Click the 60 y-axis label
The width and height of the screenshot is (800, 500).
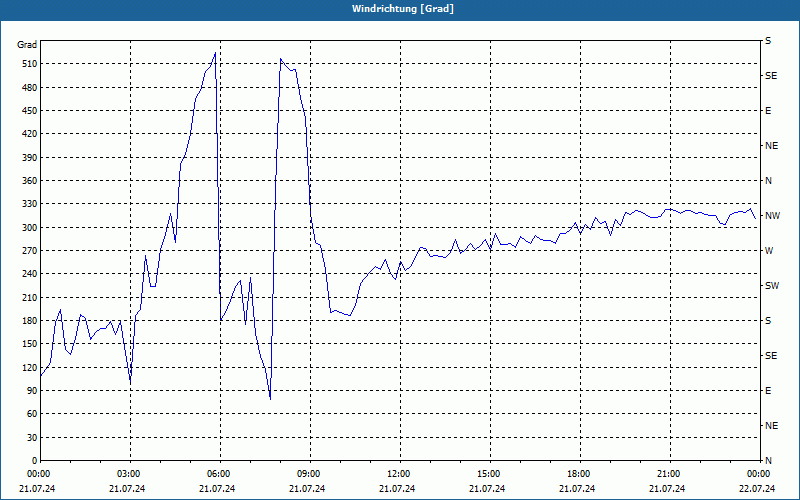pyautogui.click(x=33, y=413)
